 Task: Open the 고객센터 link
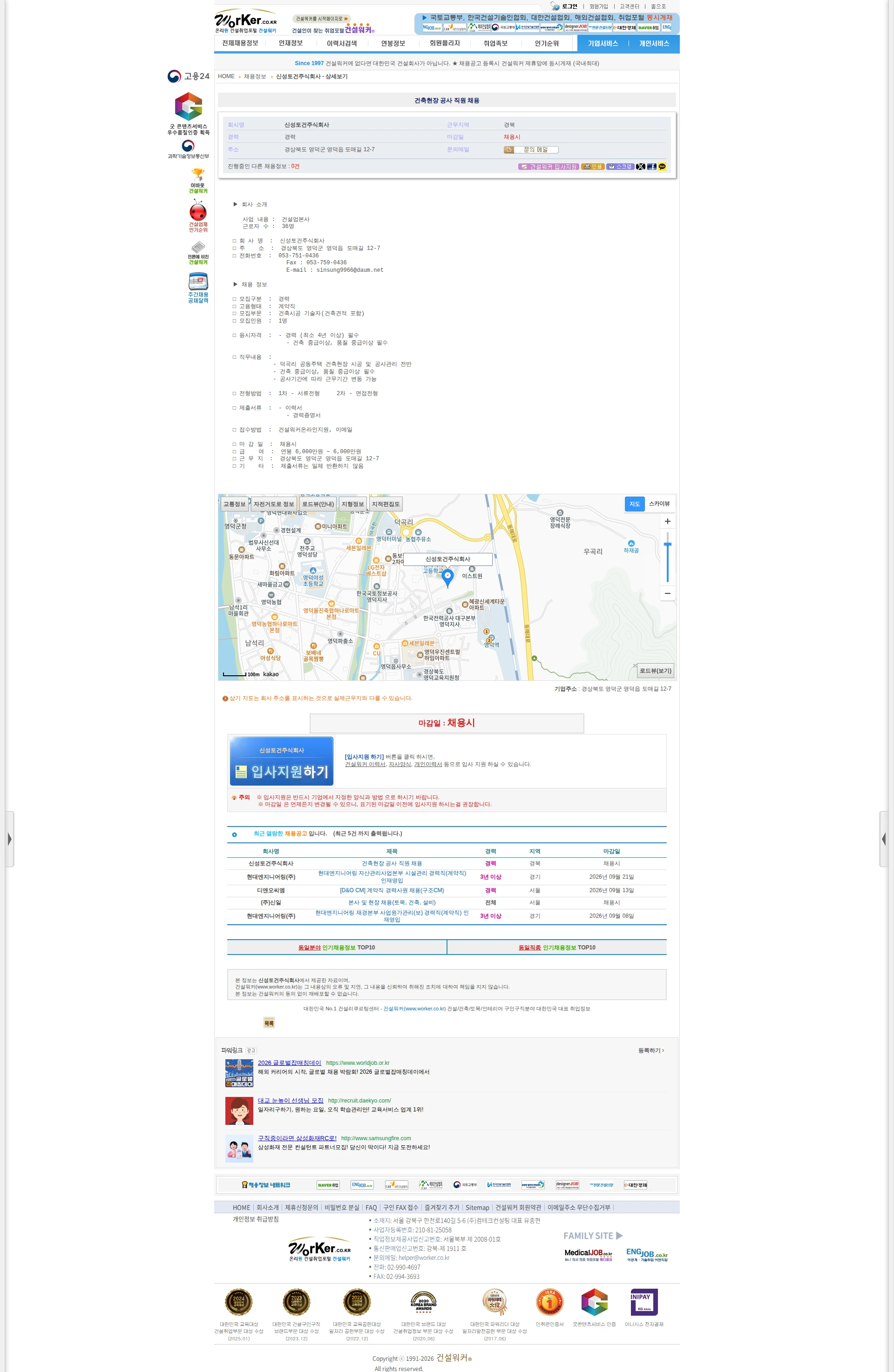tap(629, 7)
